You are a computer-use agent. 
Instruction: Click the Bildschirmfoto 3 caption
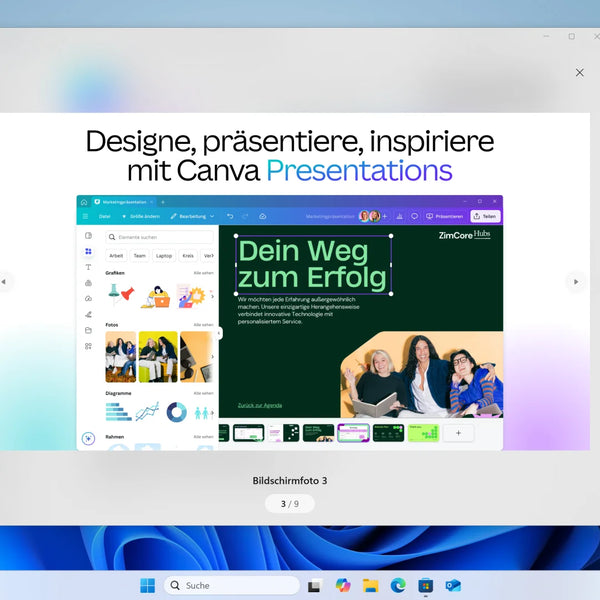tap(290, 481)
